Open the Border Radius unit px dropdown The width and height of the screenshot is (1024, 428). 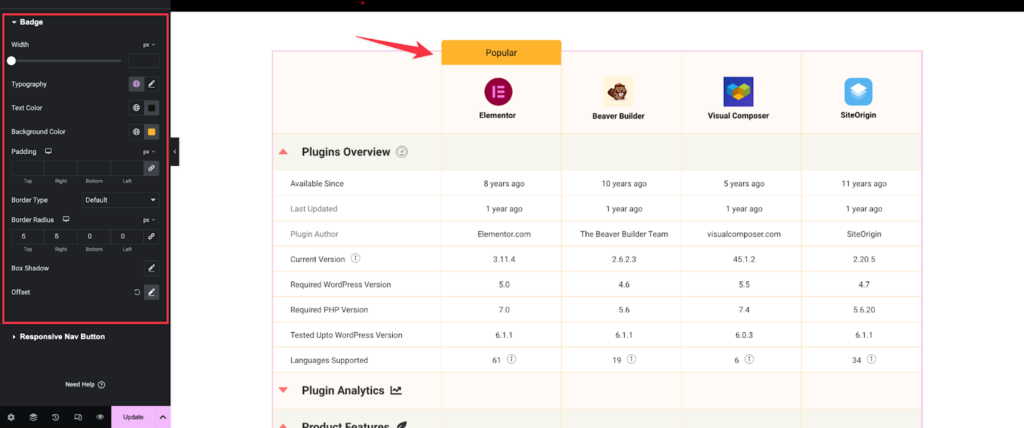pyautogui.click(x=150, y=220)
